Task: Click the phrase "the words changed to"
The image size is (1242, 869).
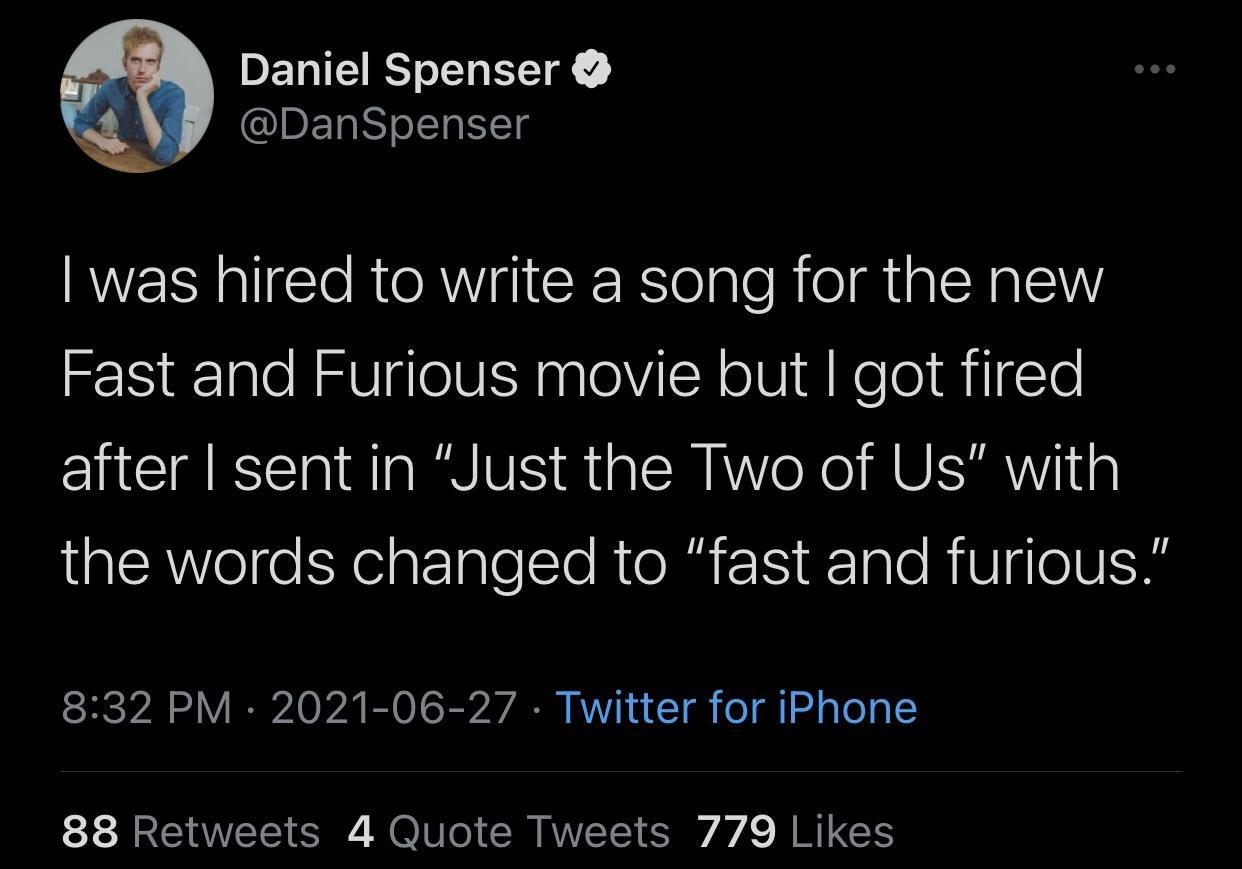Action: tap(363, 562)
